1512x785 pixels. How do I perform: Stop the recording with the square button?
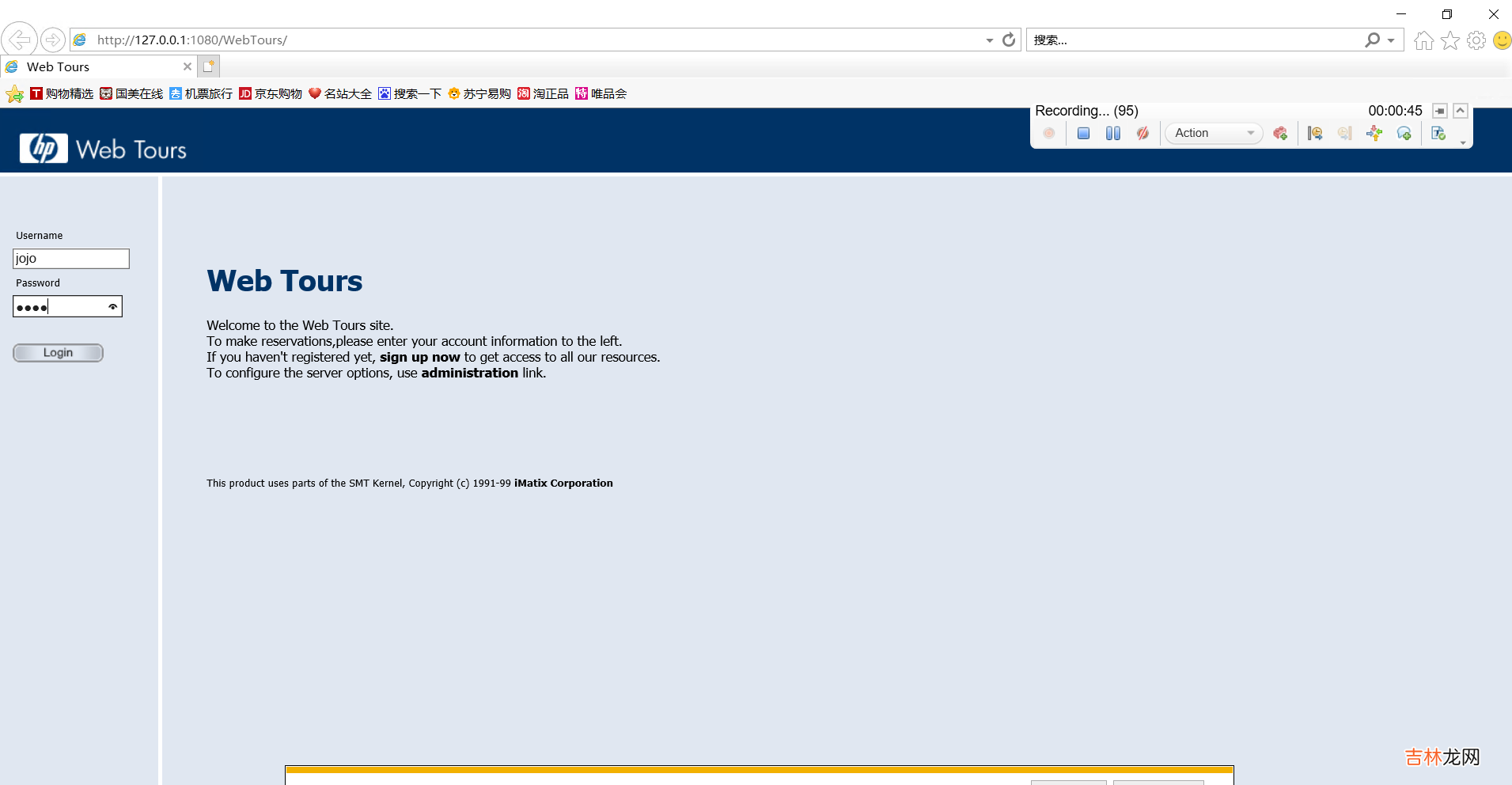(1083, 134)
